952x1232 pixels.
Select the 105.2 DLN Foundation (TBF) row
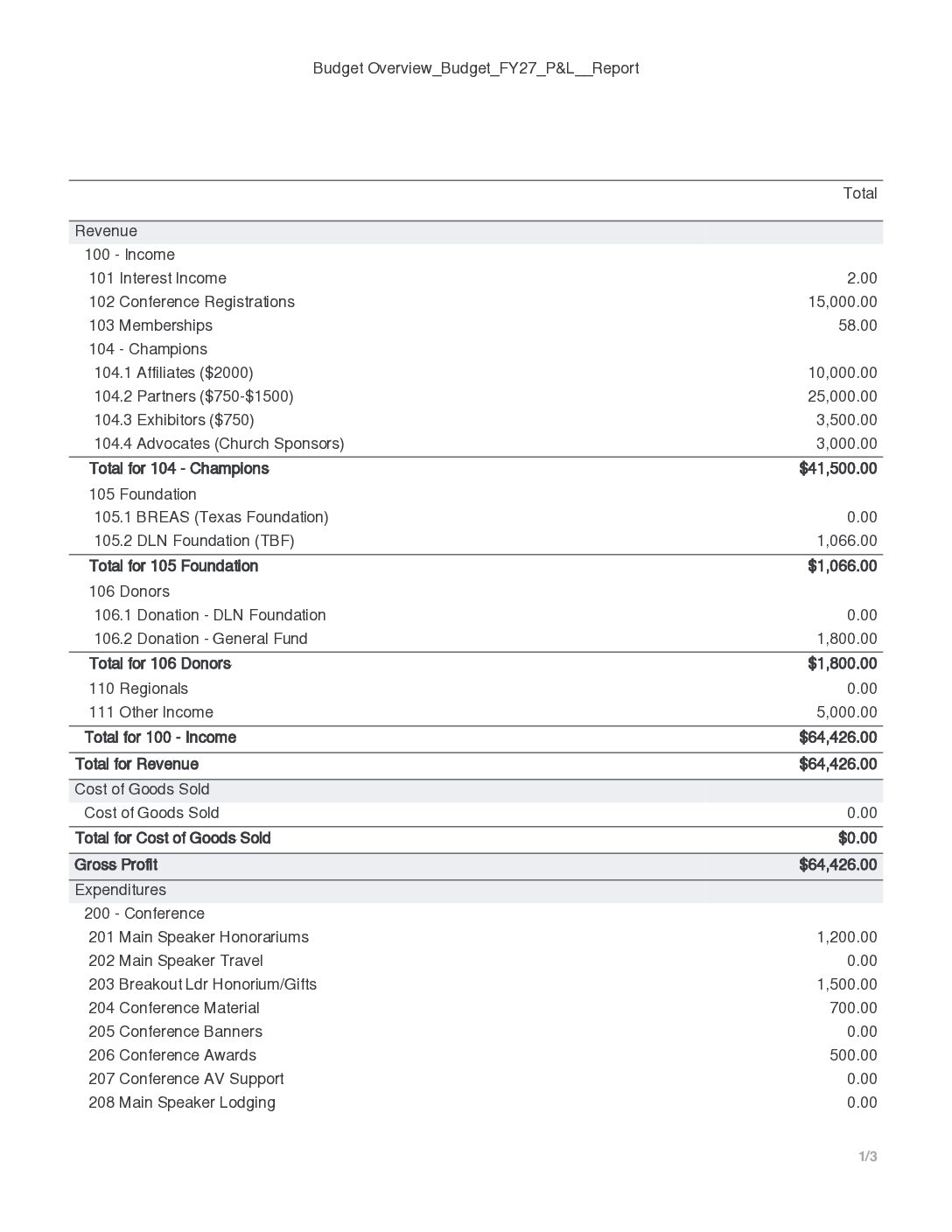476,541
